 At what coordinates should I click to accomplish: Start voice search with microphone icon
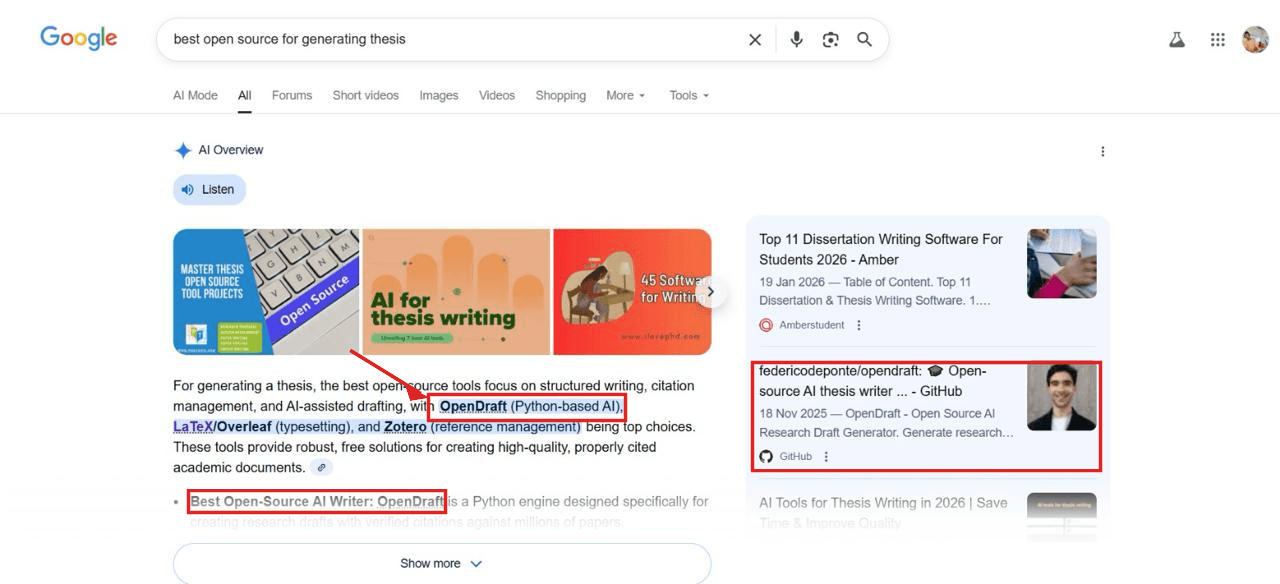[796, 40]
